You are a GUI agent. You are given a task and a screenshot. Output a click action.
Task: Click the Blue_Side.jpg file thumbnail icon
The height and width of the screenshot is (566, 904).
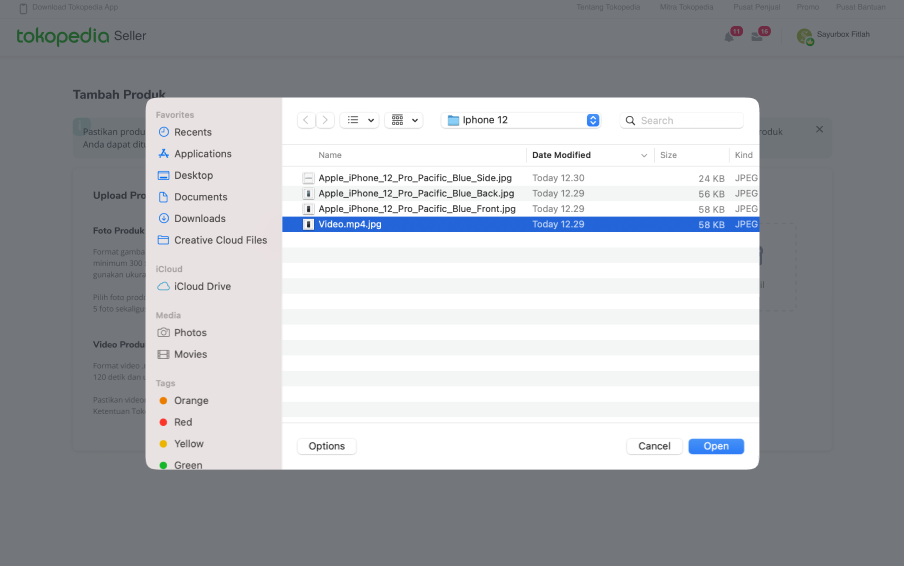point(308,178)
